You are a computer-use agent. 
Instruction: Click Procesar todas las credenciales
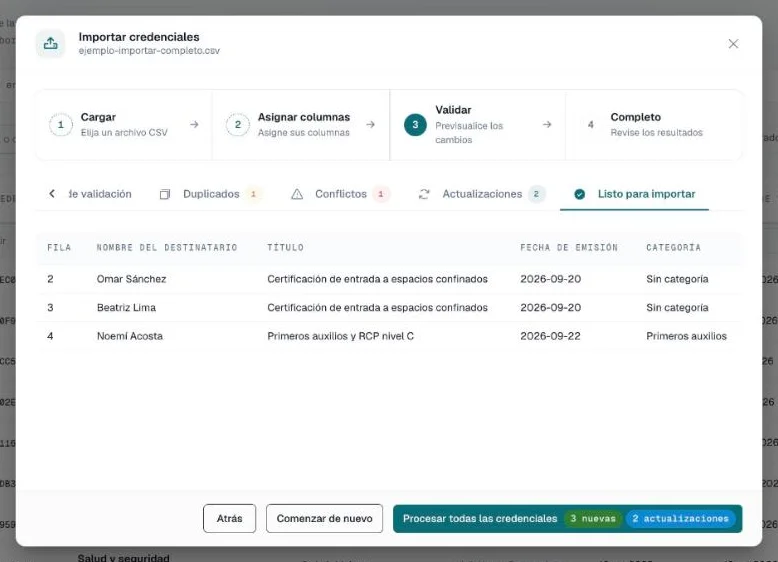(567, 519)
